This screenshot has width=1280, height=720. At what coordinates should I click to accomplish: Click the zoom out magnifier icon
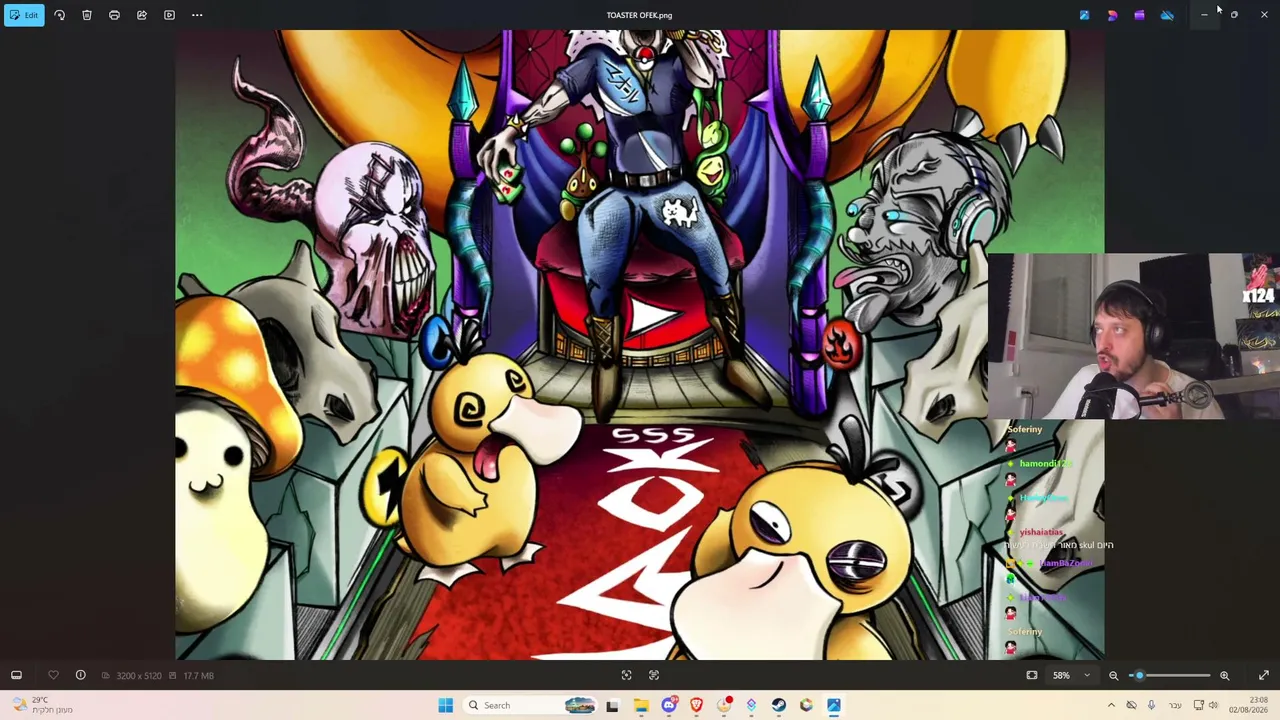(1113, 675)
